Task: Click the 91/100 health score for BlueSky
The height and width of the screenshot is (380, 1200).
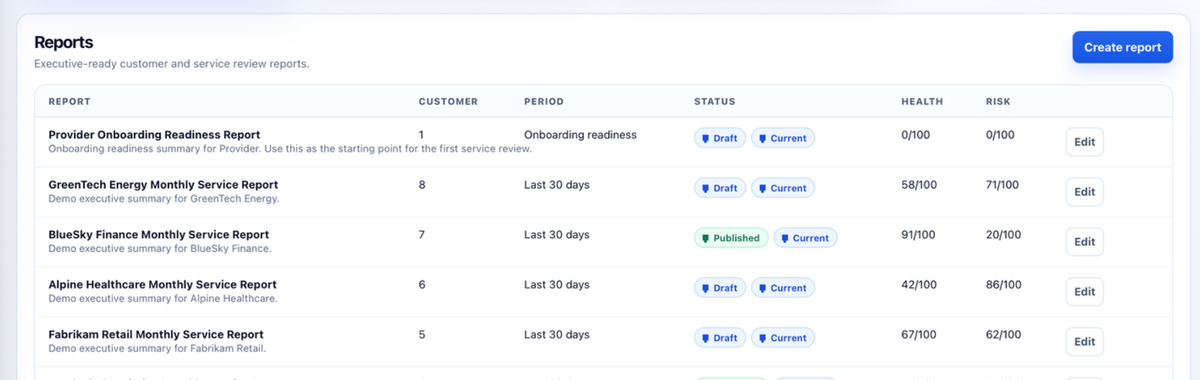Action: (918, 235)
